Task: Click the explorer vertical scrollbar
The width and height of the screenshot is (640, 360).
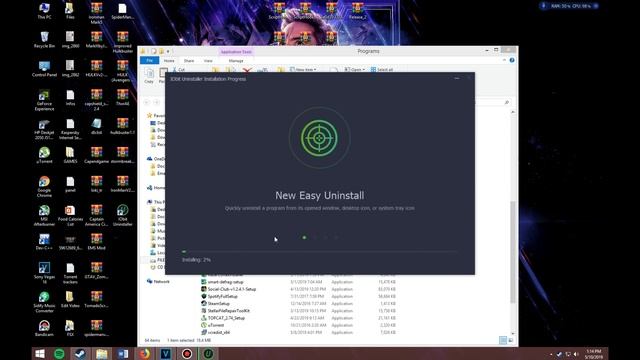Action: (x=513, y=252)
